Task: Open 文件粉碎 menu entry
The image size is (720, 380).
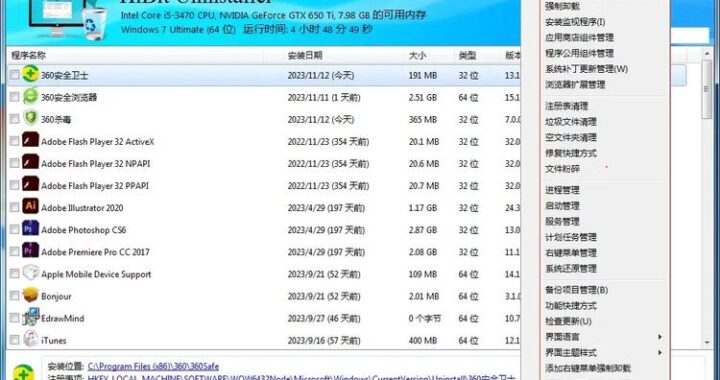Action: coord(562,169)
